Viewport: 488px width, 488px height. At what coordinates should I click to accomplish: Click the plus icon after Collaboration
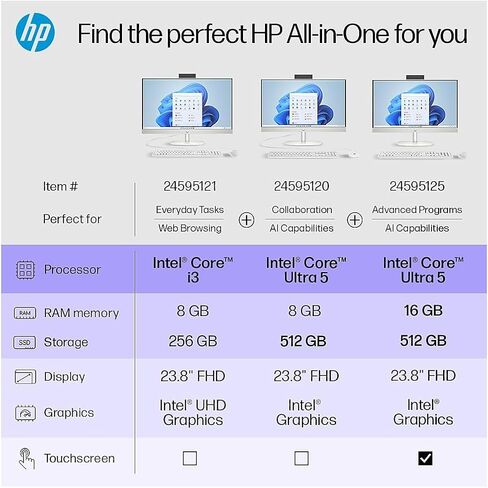[355, 220]
